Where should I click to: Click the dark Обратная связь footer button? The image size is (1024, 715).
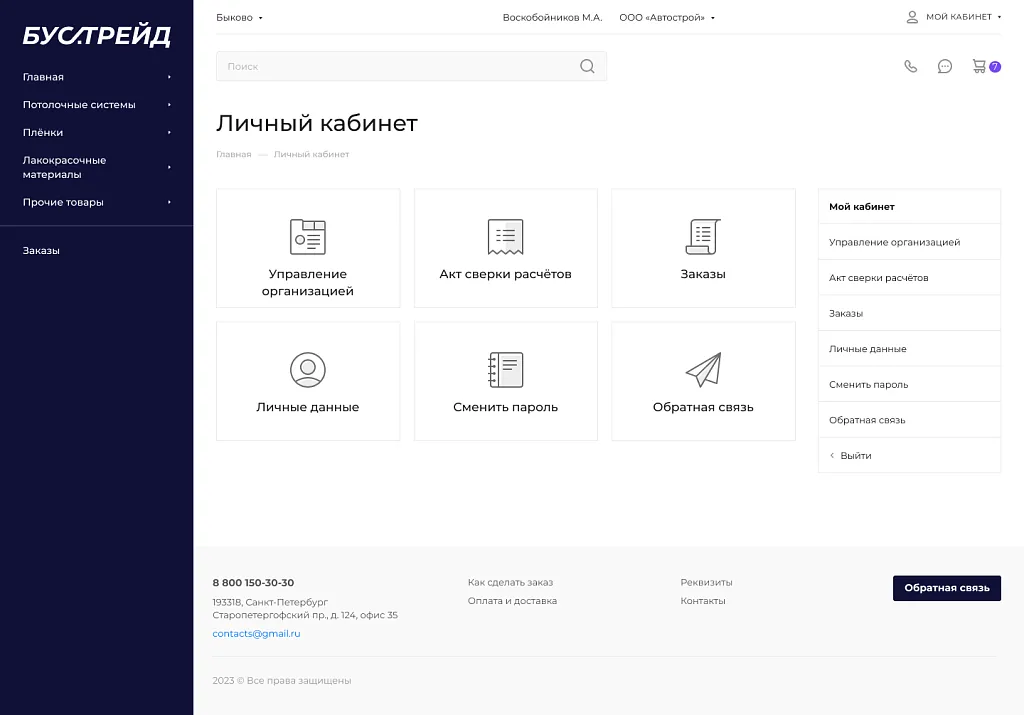946,588
